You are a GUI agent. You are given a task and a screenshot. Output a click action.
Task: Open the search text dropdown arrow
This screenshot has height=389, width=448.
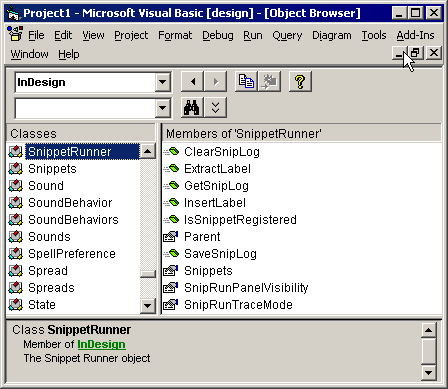163,108
